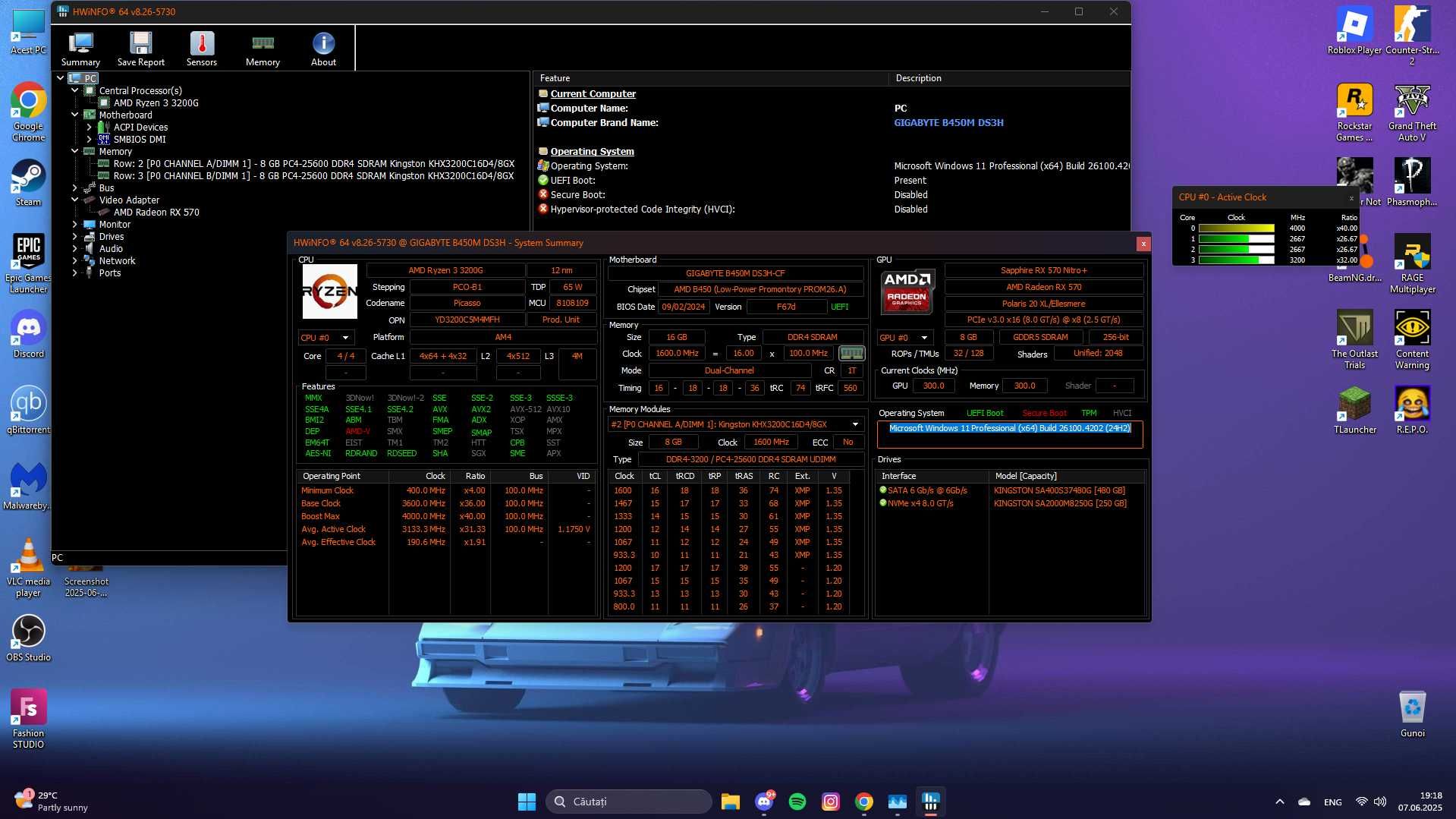Expand the Monitor tree node
This screenshot has width=1456, height=819.
pyautogui.click(x=75, y=224)
